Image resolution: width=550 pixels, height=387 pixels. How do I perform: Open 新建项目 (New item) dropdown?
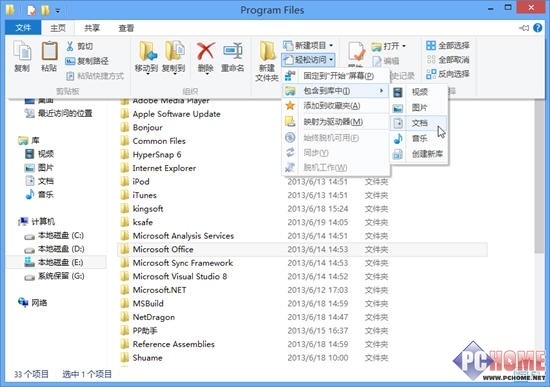(x=308, y=45)
